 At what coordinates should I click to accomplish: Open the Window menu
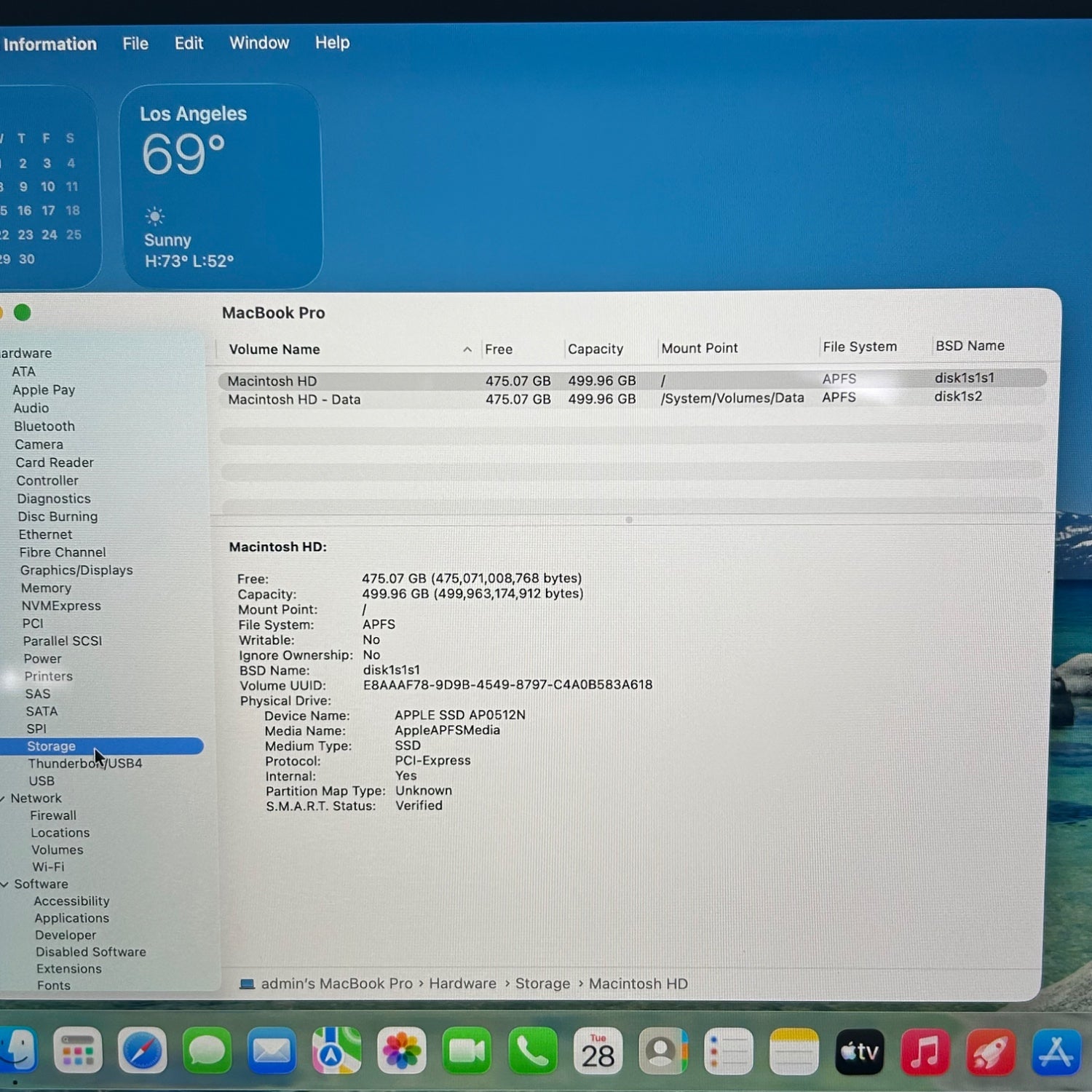(259, 43)
